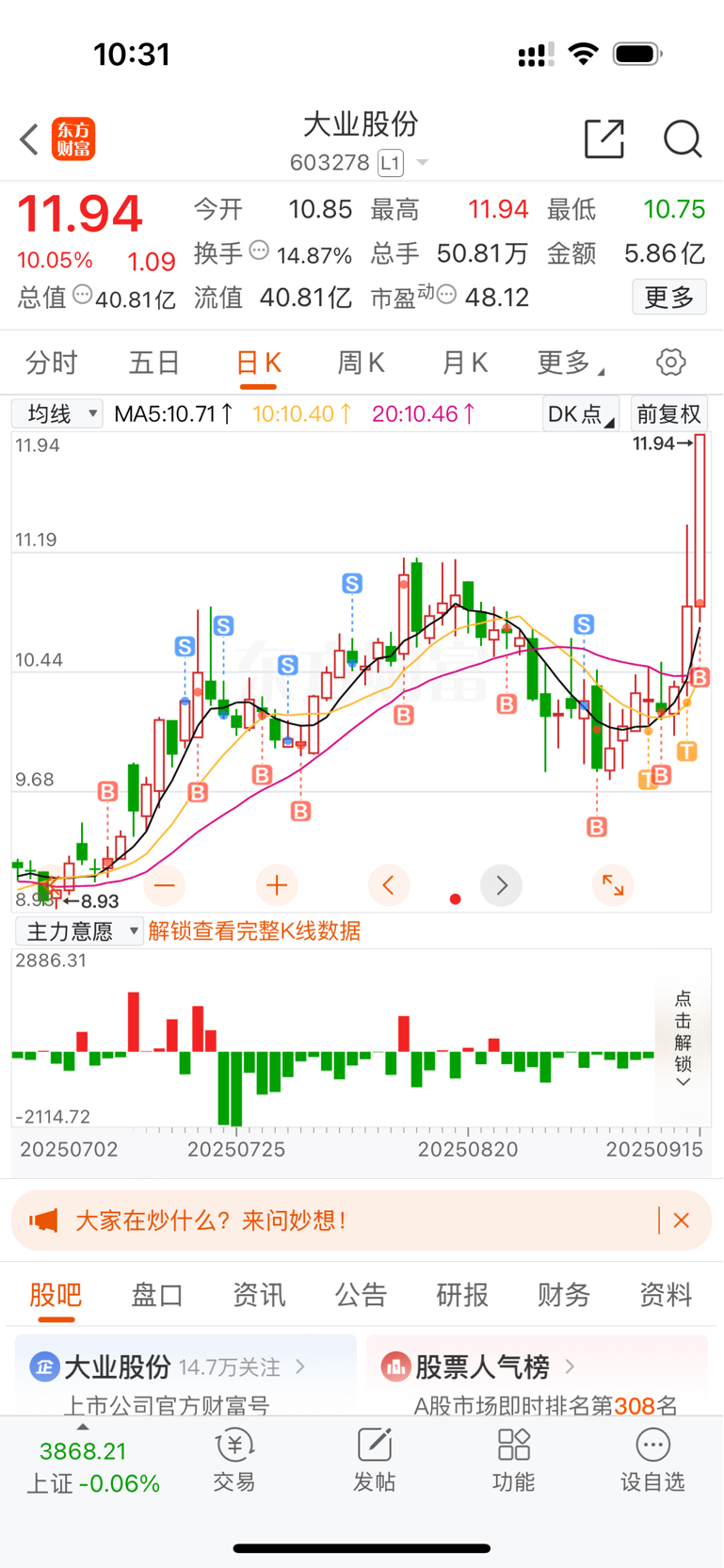Open the 资料 tab

click(x=666, y=1295)
